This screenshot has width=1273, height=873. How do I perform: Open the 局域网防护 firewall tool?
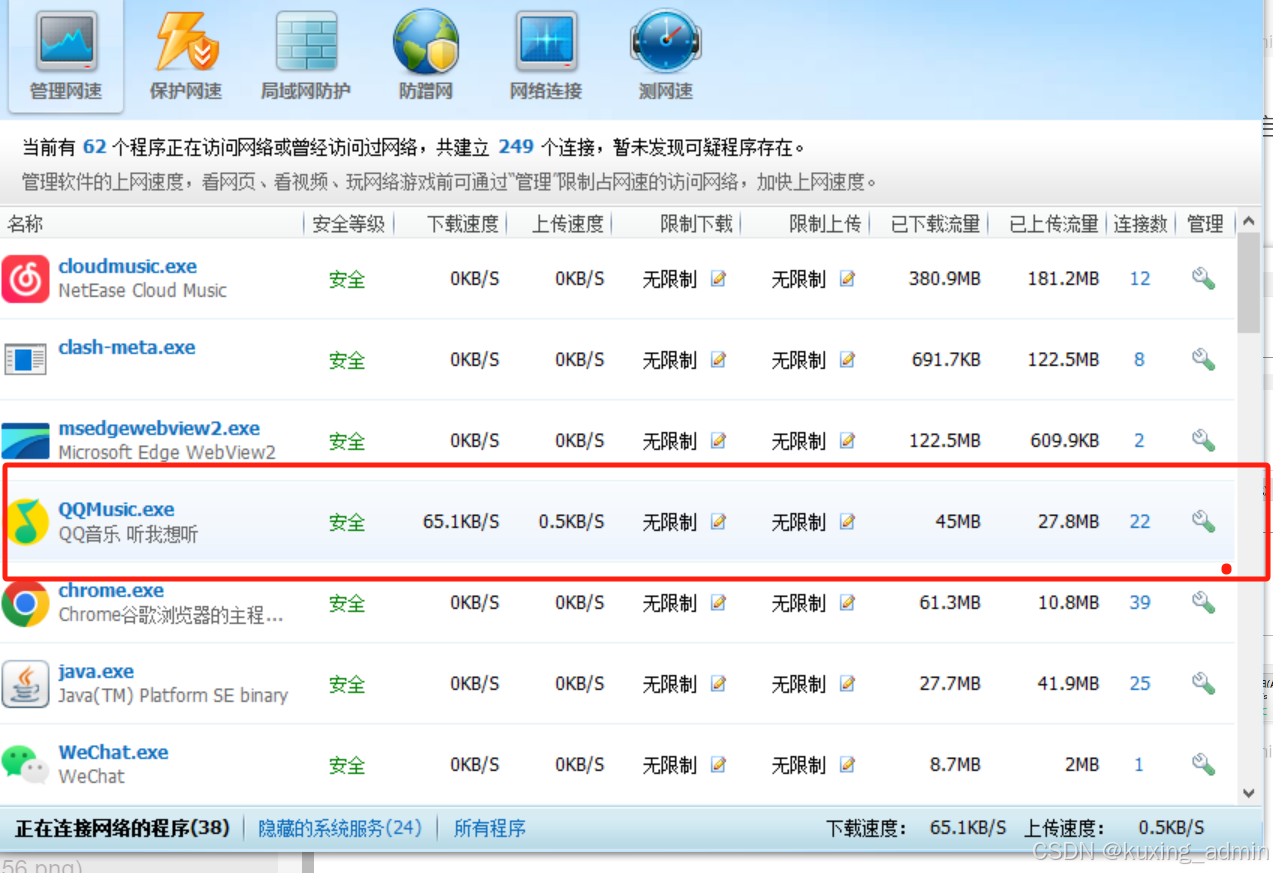coord(306,56)
